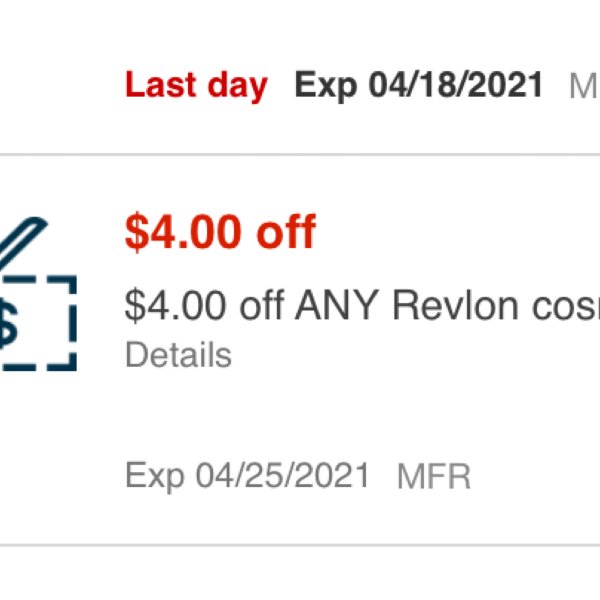
Task: Open the Details link under Revlon coupon
Action: [178, 355]
